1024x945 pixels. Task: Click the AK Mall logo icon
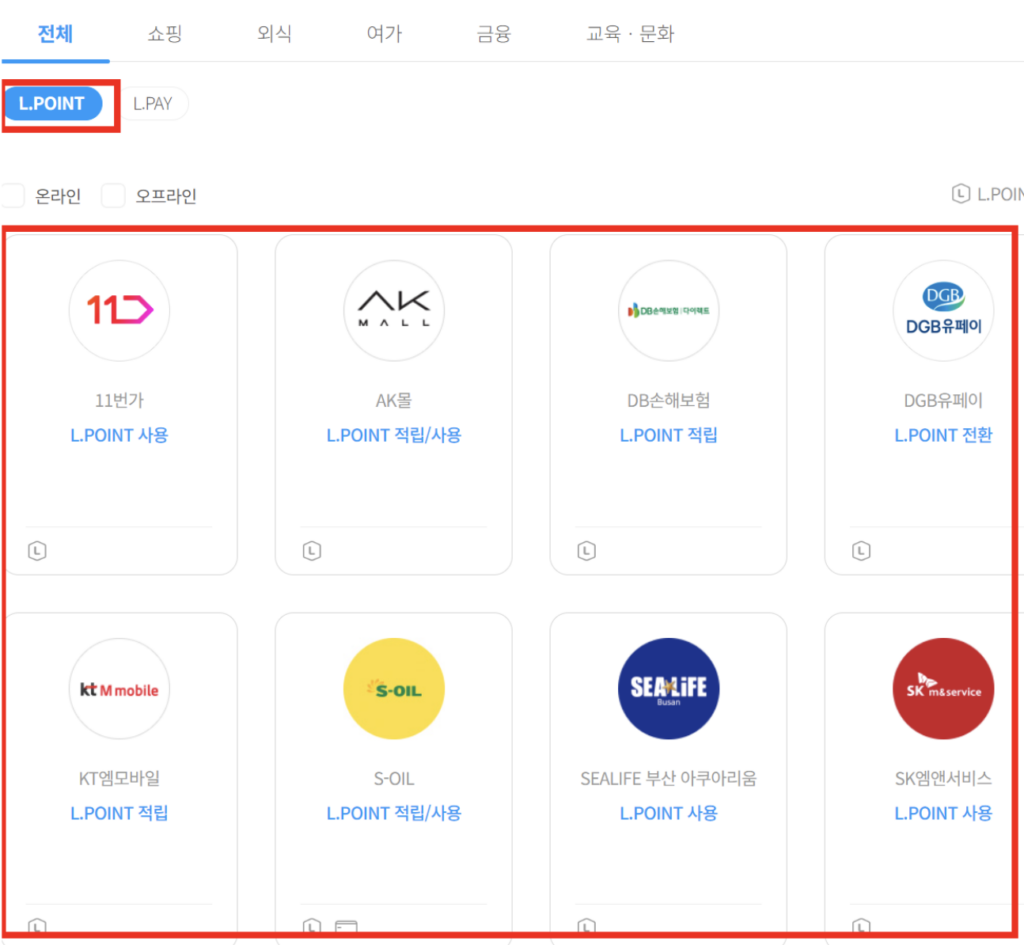pos(394,310)
